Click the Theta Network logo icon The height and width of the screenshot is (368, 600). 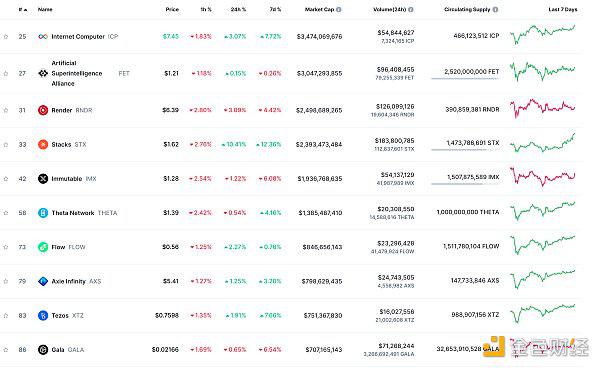click(x=43, y=213)
